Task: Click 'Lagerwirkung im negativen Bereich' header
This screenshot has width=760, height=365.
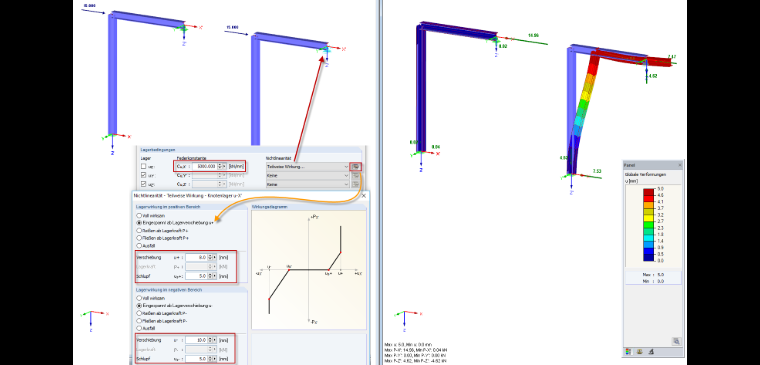Action: pos(168,290)
